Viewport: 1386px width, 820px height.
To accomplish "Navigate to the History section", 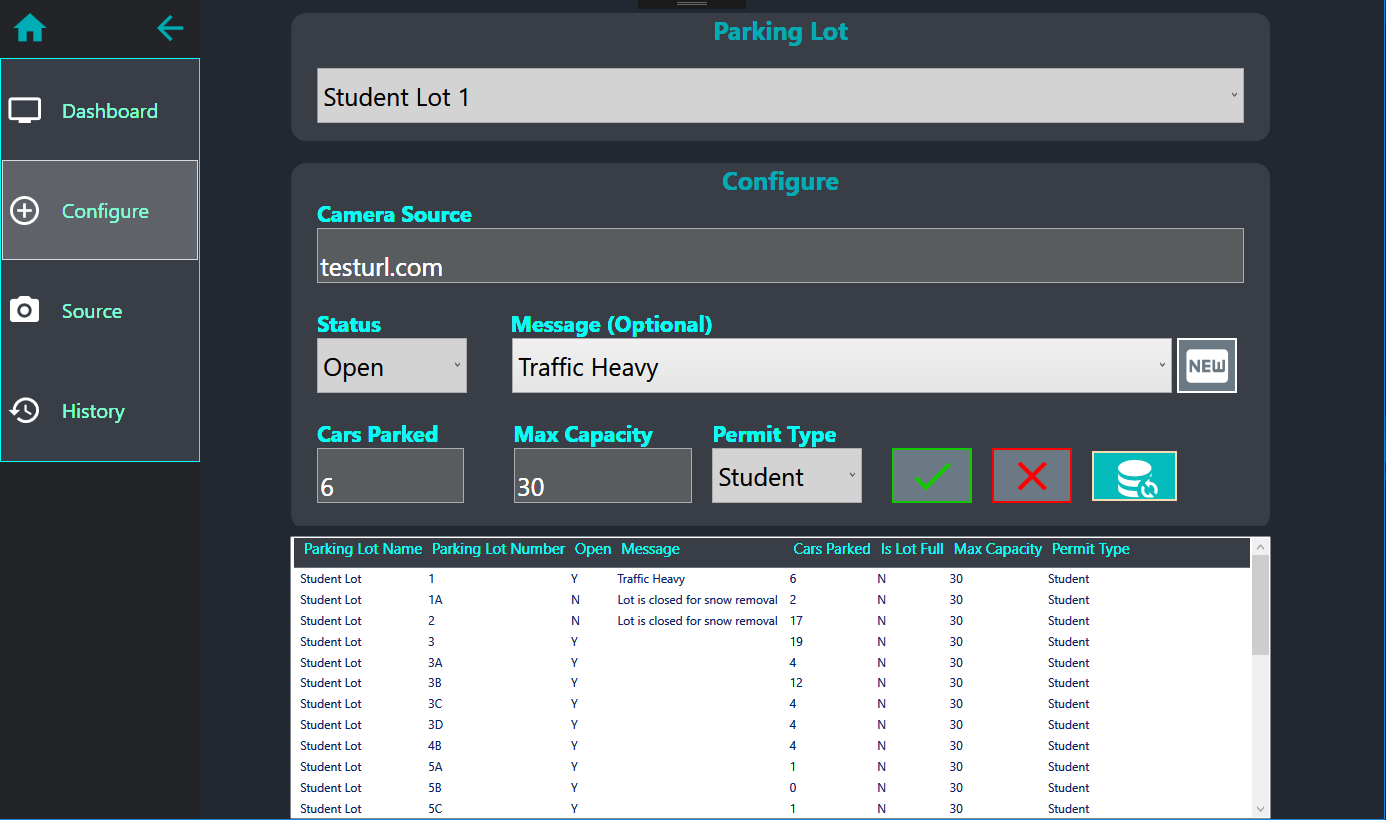I will pyautogui.click(x=93, y=411).
